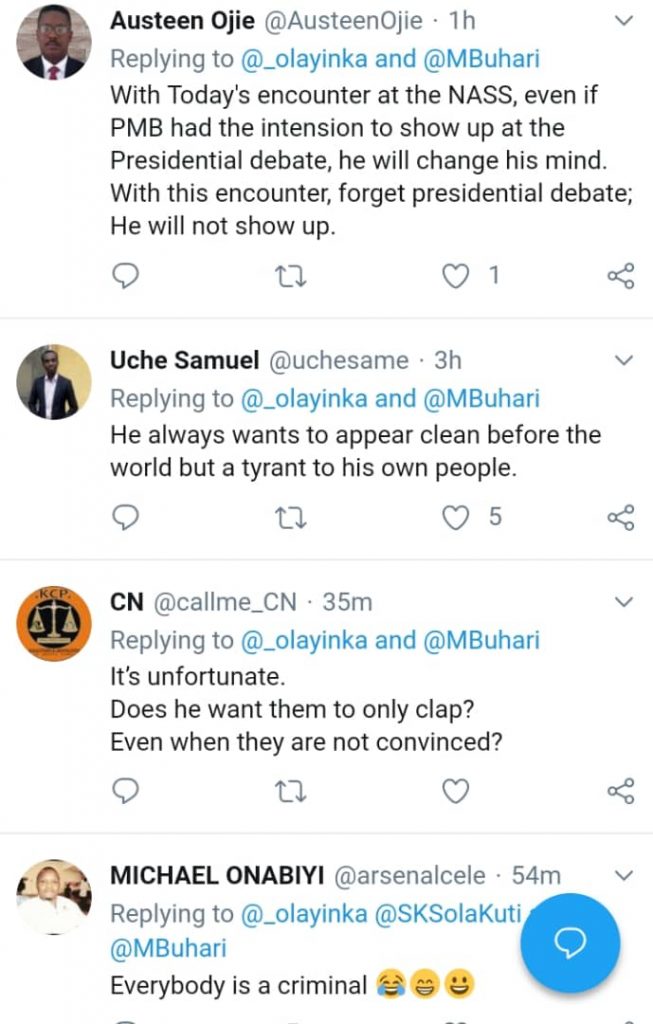Share Austeen Ojie's tweet
Image resolution: width=653 pixels, height=1024 pixels.
coord(621,275)
